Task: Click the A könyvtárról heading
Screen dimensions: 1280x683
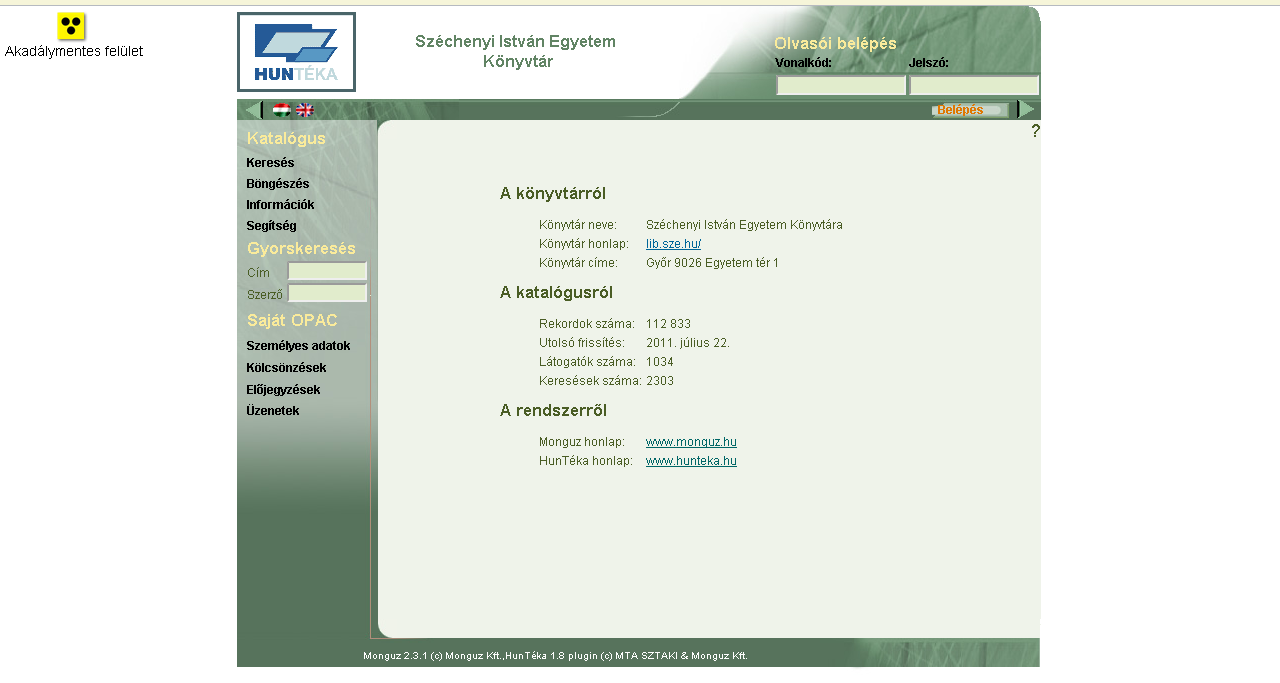Action: (x=553, y=194)
